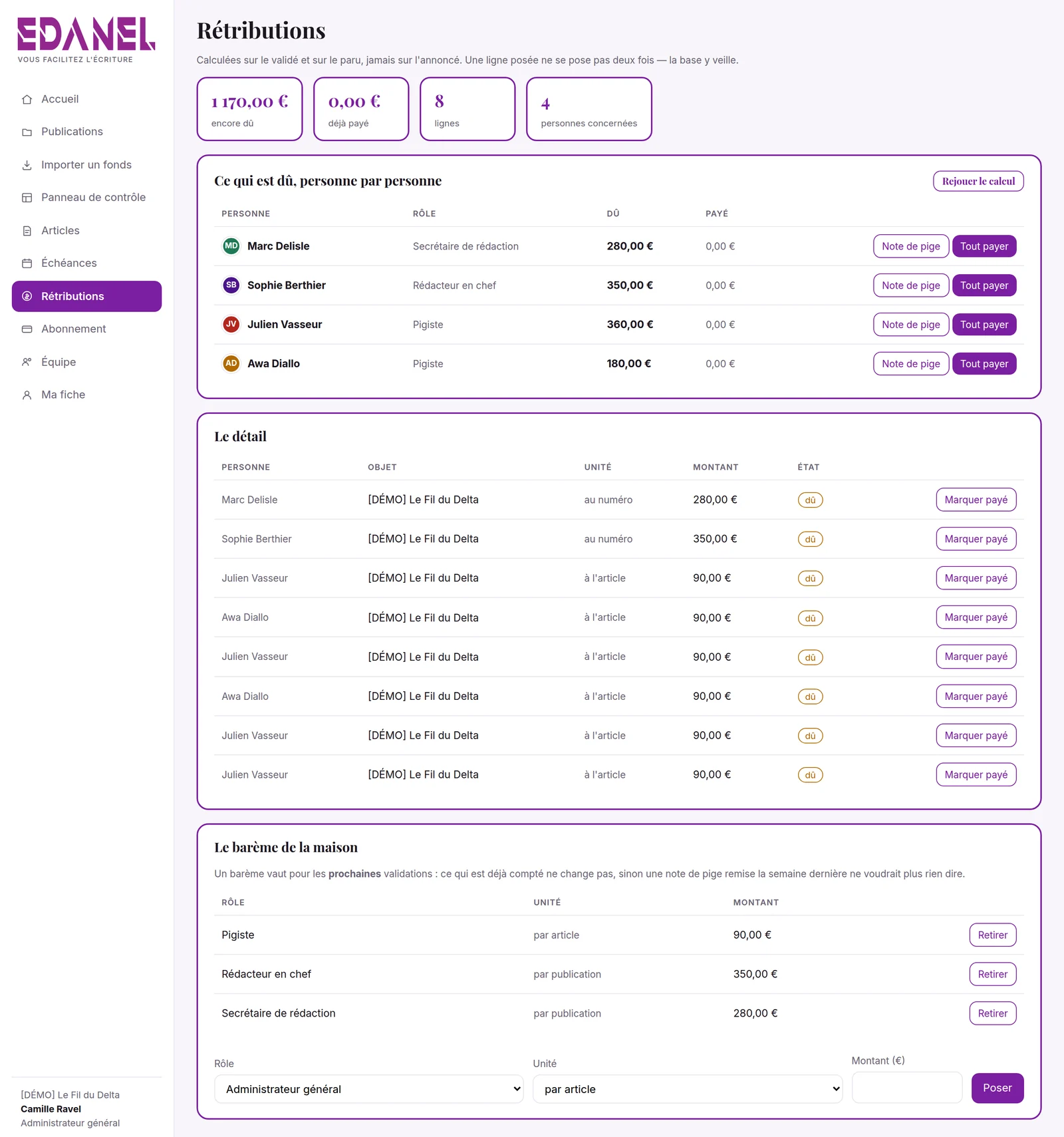Select the Rétributions sidebar item
The width and height of the screenshot is (1064, 1137).
(86, 296)
